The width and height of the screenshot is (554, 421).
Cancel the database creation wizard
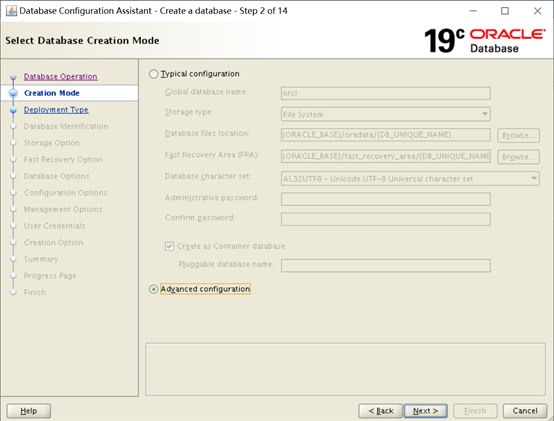525,411
